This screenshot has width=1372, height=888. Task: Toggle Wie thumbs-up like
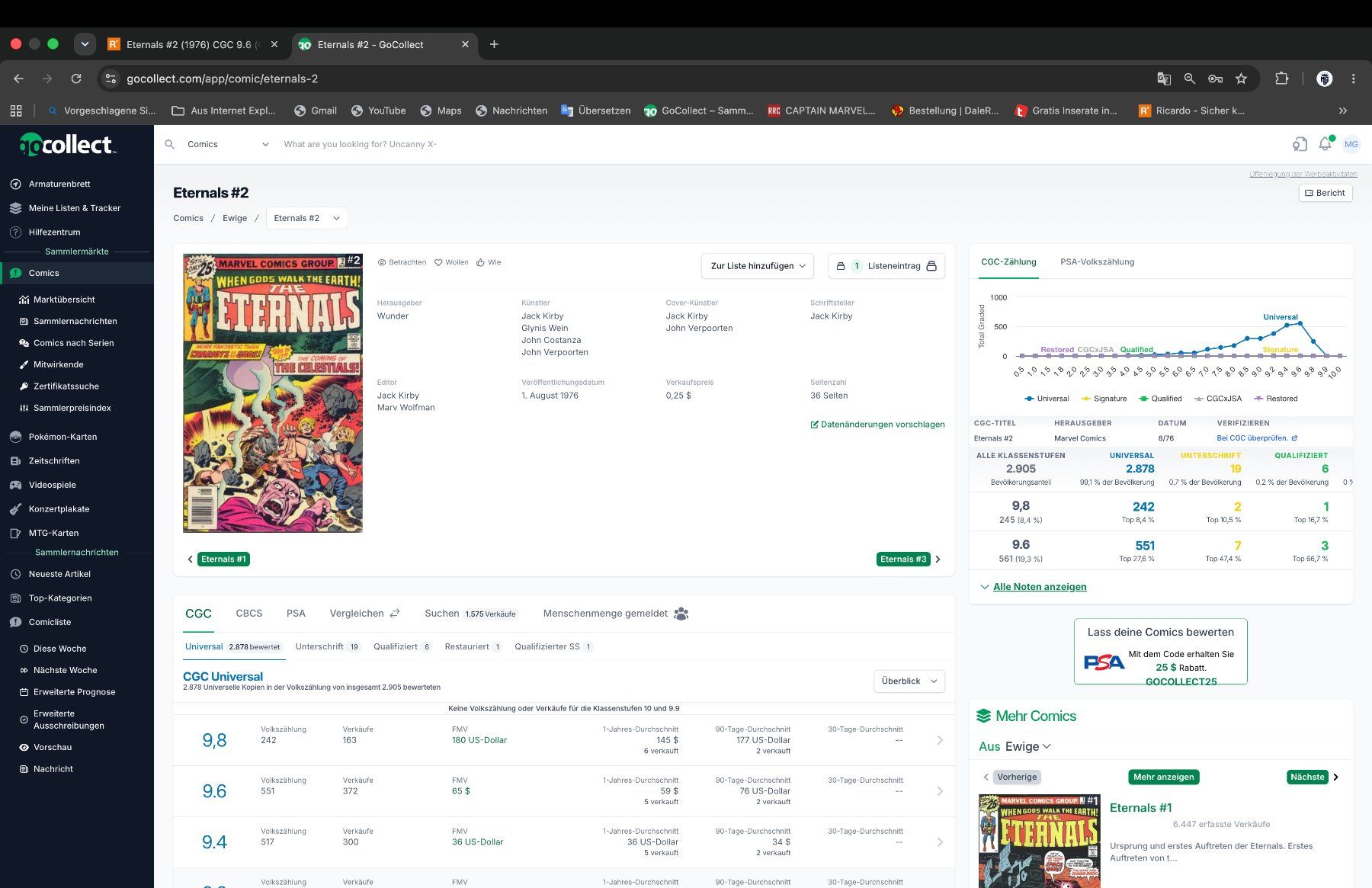489,262
